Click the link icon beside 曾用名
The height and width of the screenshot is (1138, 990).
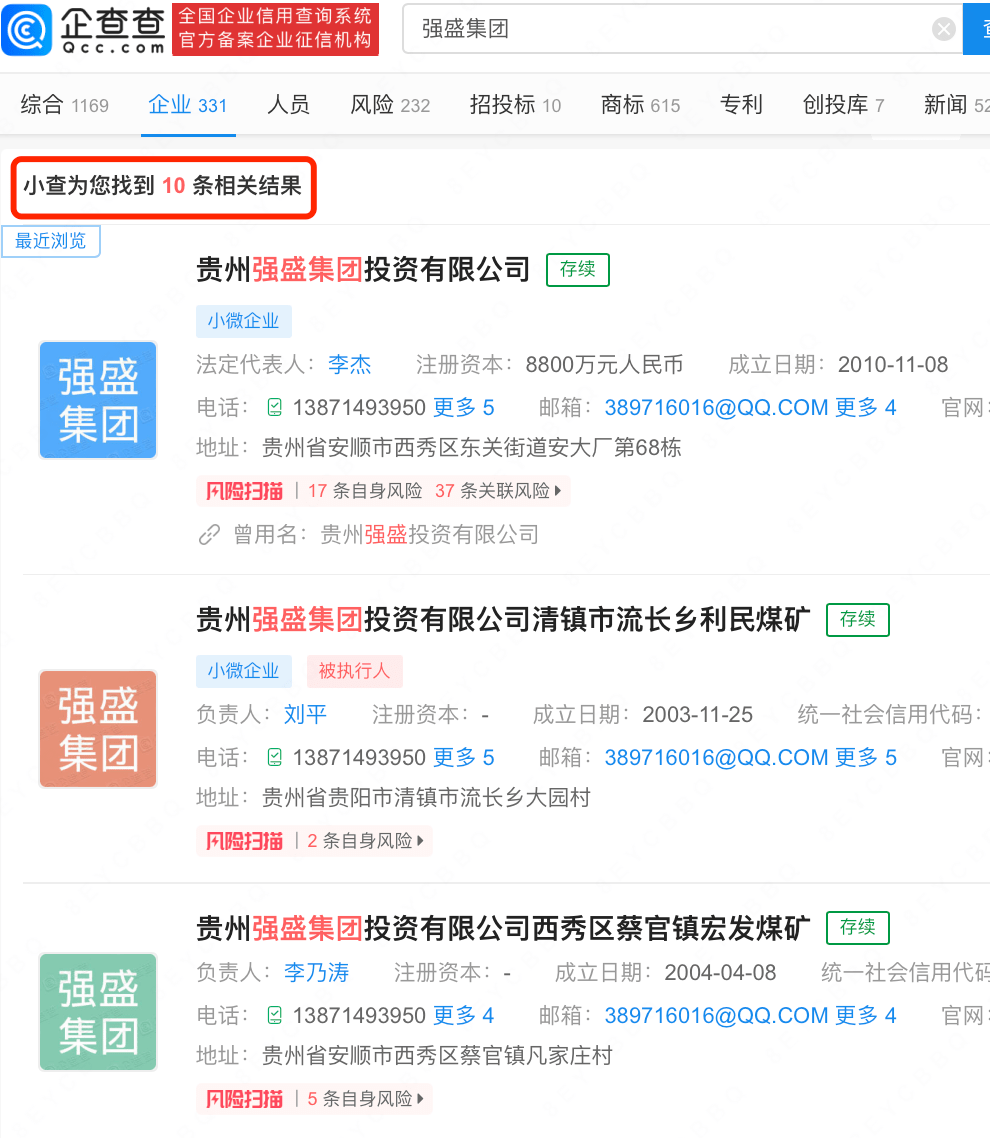[209, 535]
